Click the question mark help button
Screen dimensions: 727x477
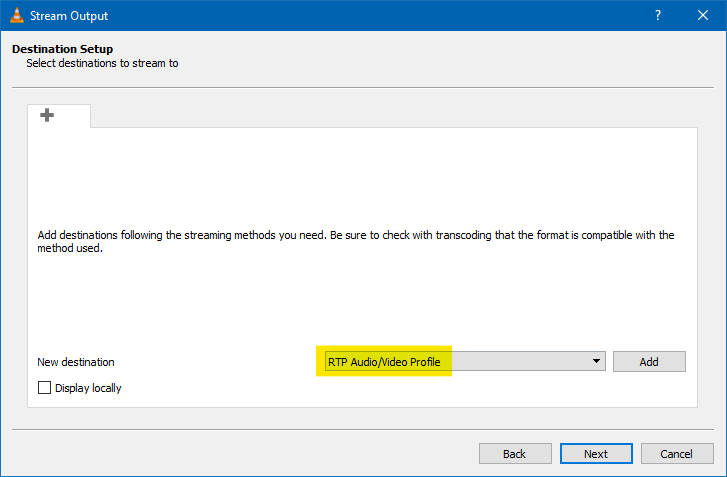[657, 16]
